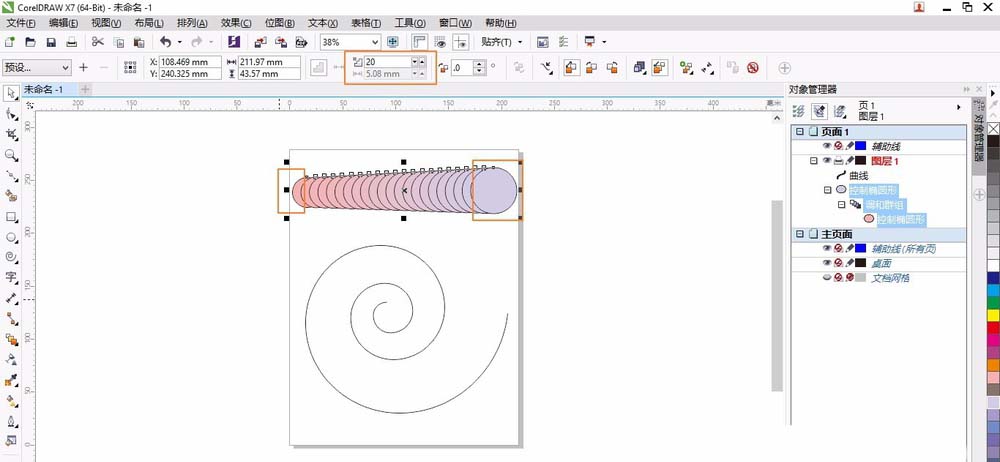Click the blue color swatch in palette
The image size is (1000, 462).
pos(993,278)
